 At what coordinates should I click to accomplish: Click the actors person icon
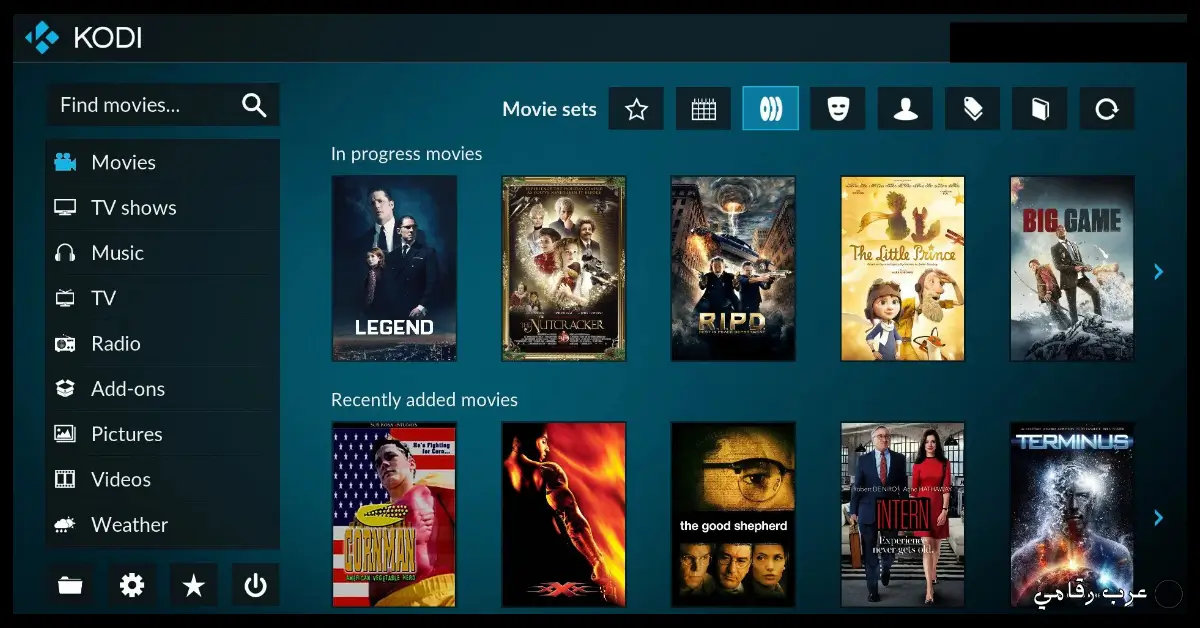905,108
